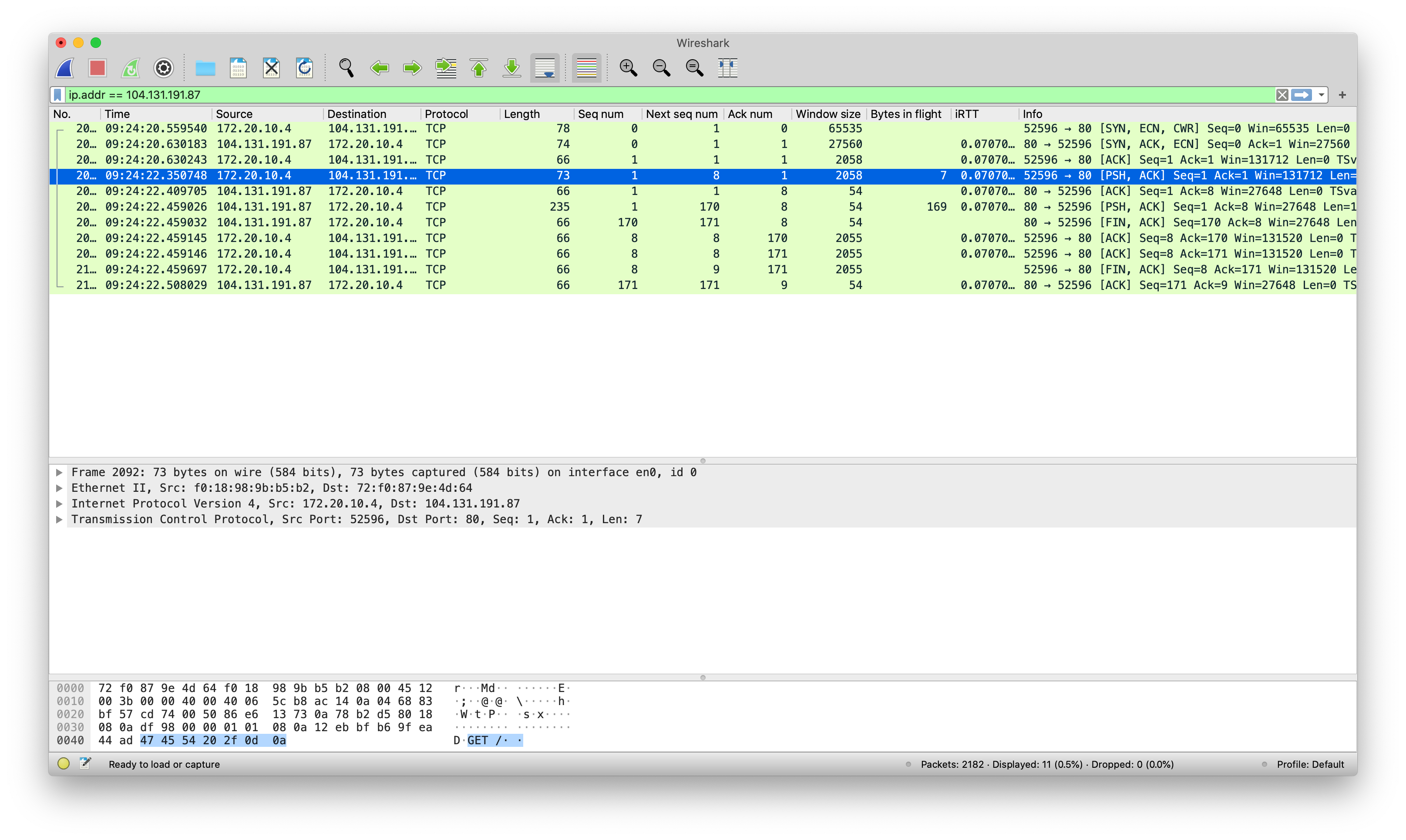Image resolution: width=1406 pixels, height=840 pixels.
Task: Clear the ip.addr display filter with the X
Action: [x=1281, y=94]
